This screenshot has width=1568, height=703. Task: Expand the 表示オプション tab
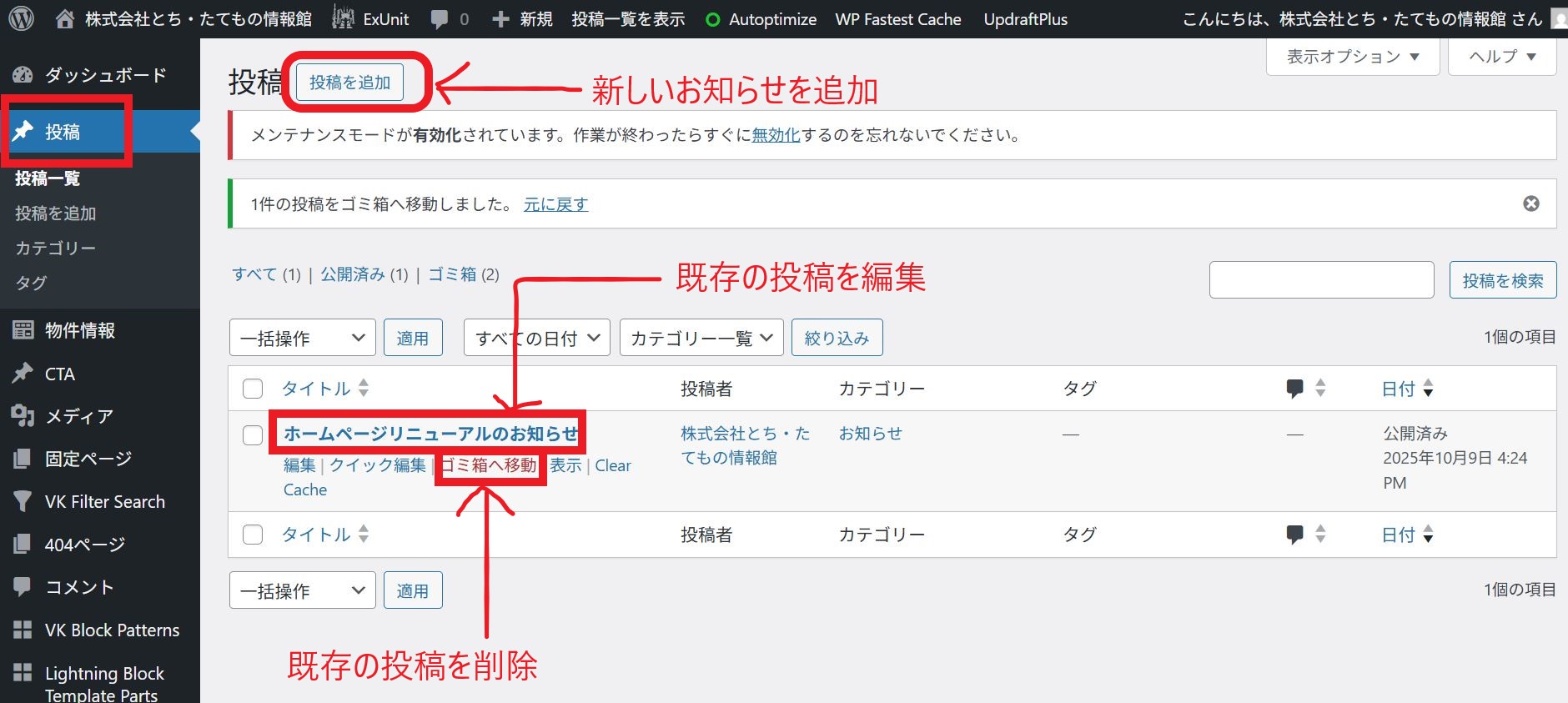(1352, 57)
